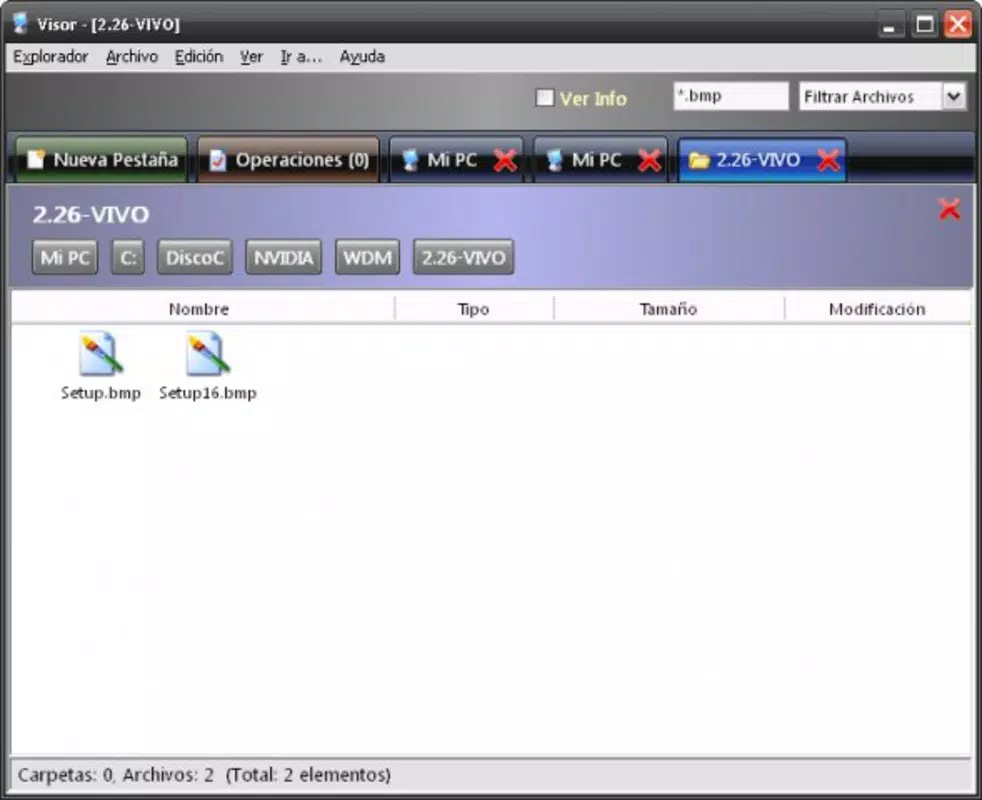
Task: Open the Nueva Pestaña tab
Action: [101, 160]
